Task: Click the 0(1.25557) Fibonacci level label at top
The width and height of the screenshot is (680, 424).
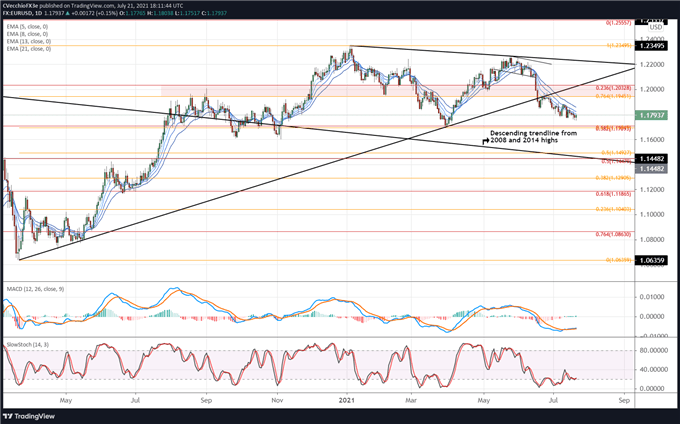Action: point(618,22)
